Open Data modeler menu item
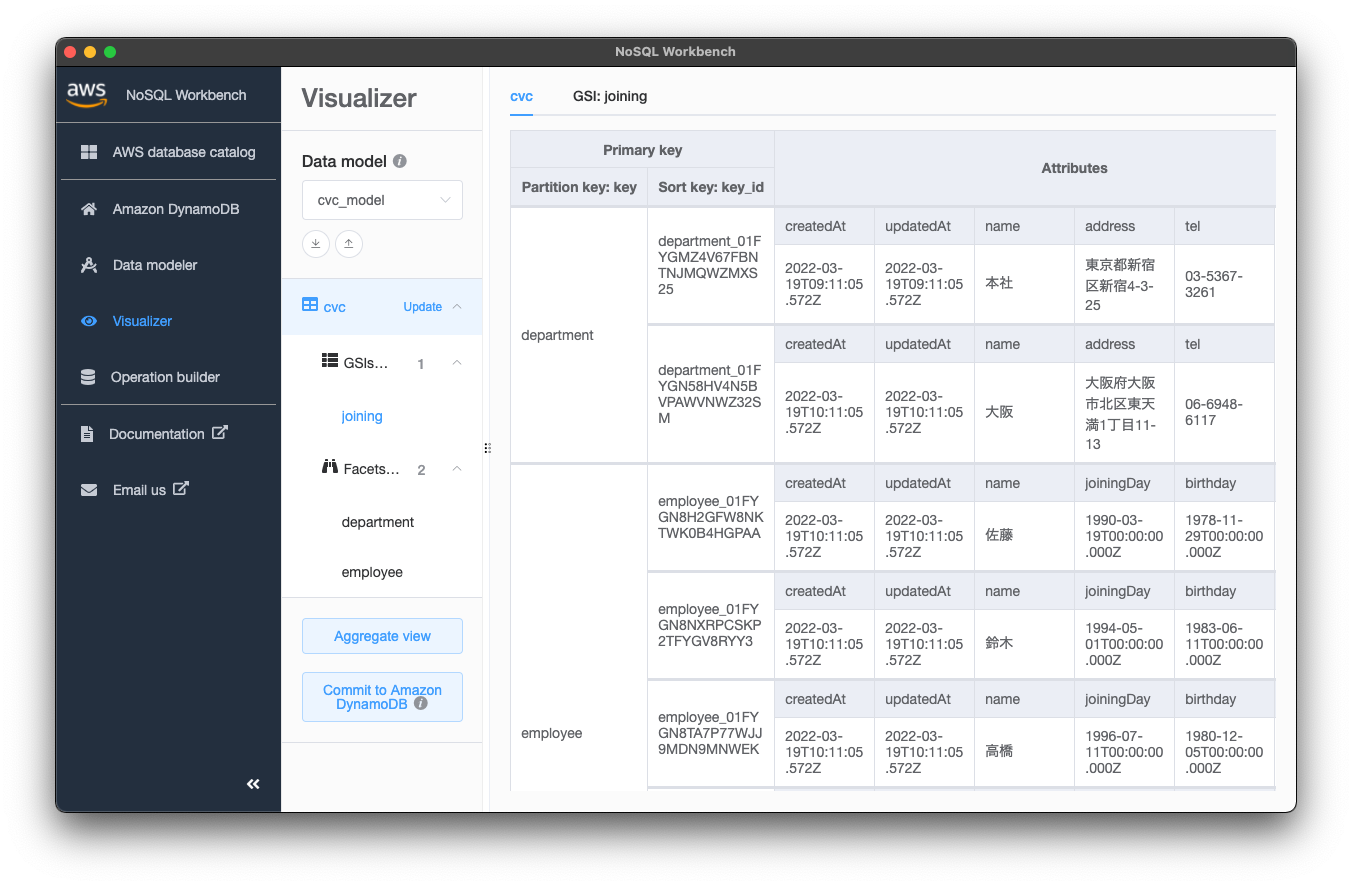The height and width of the screenshot is (886, 1352). pyautogui.click(x=168, y=265)
